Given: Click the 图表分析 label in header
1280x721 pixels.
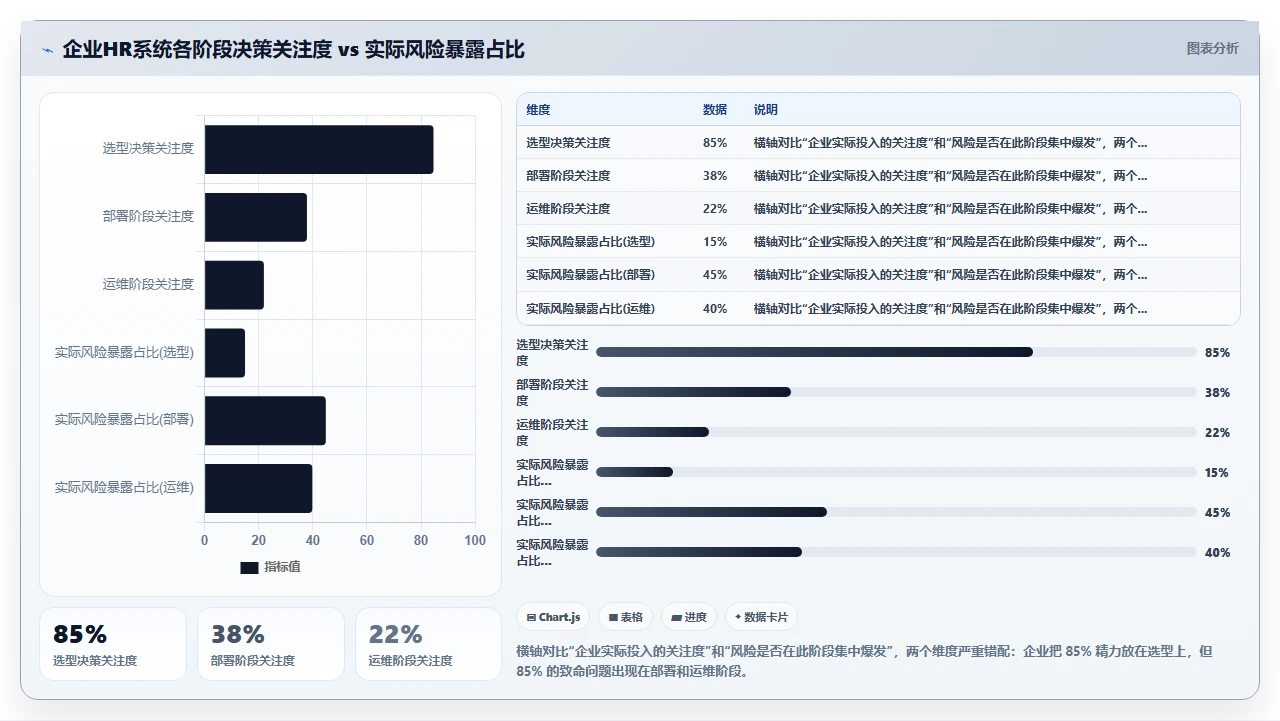Looking at the screenshot, I should tap(1212, 48).
